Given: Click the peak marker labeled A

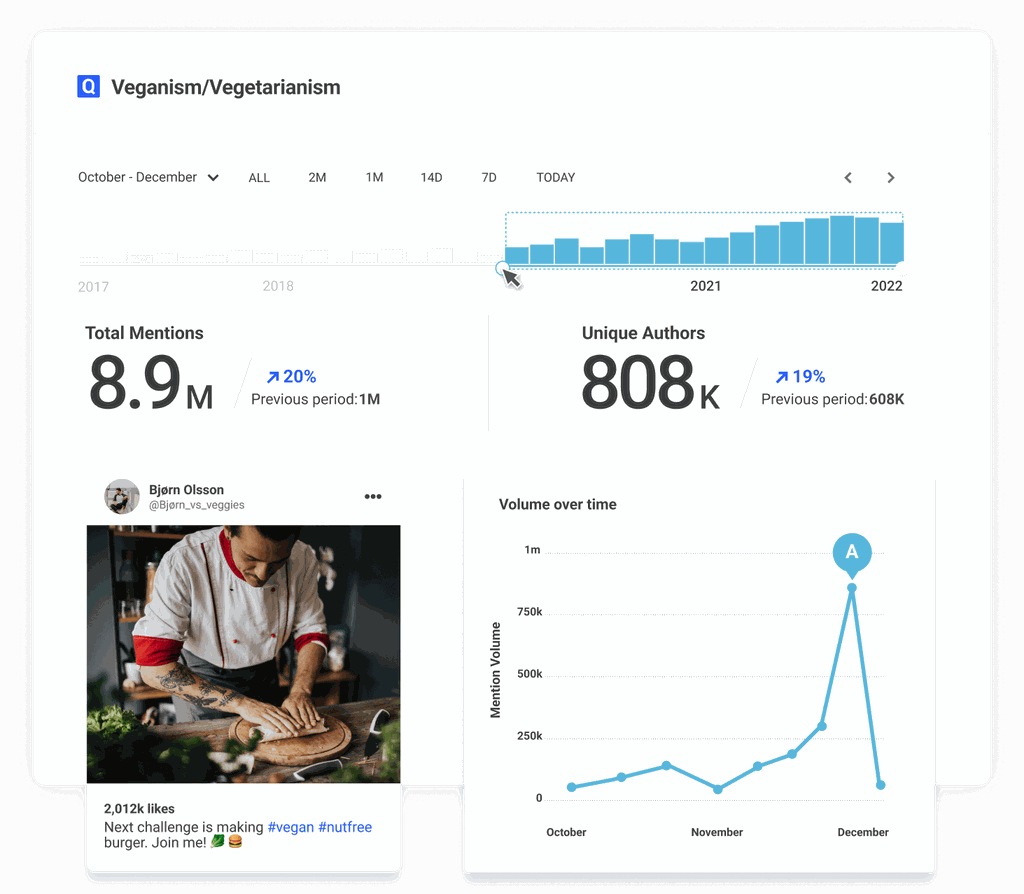Looking at the screenshot, I should [852, 552].
